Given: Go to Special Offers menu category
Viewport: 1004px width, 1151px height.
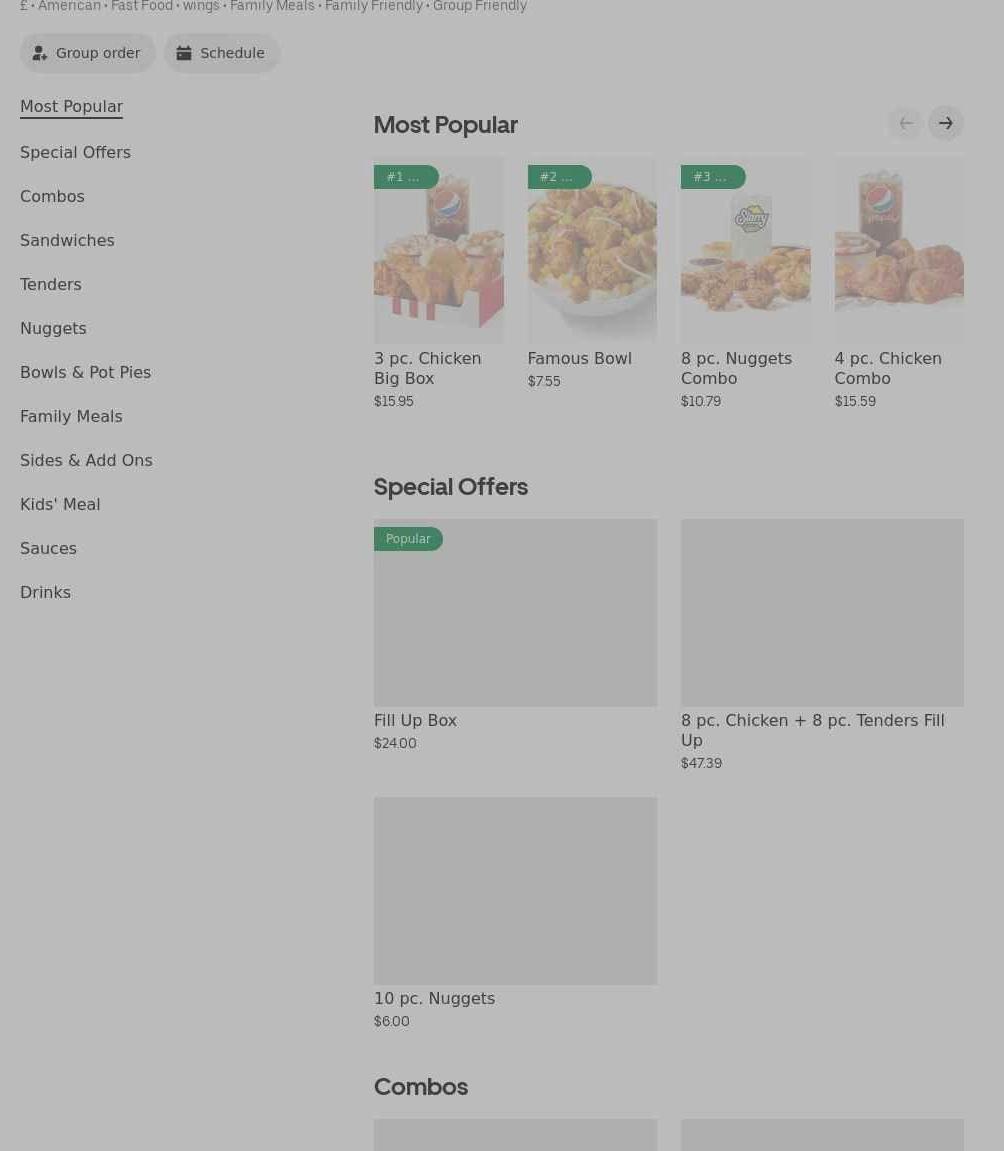Looking at the screenshot, I should point(75,152).
